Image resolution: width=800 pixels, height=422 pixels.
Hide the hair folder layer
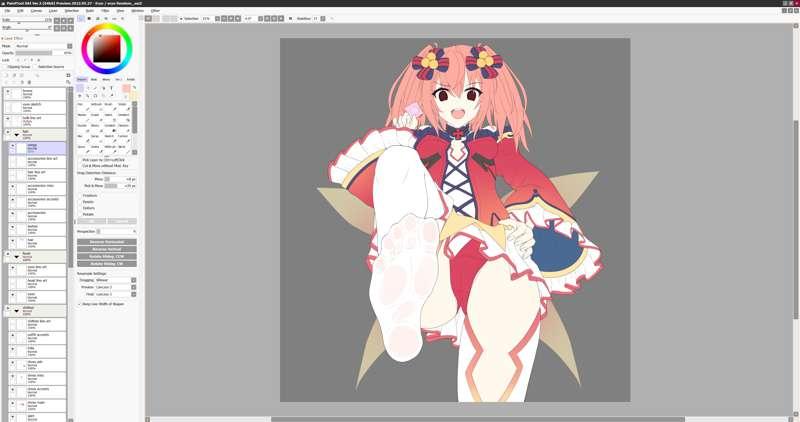[x=8, y=132]
